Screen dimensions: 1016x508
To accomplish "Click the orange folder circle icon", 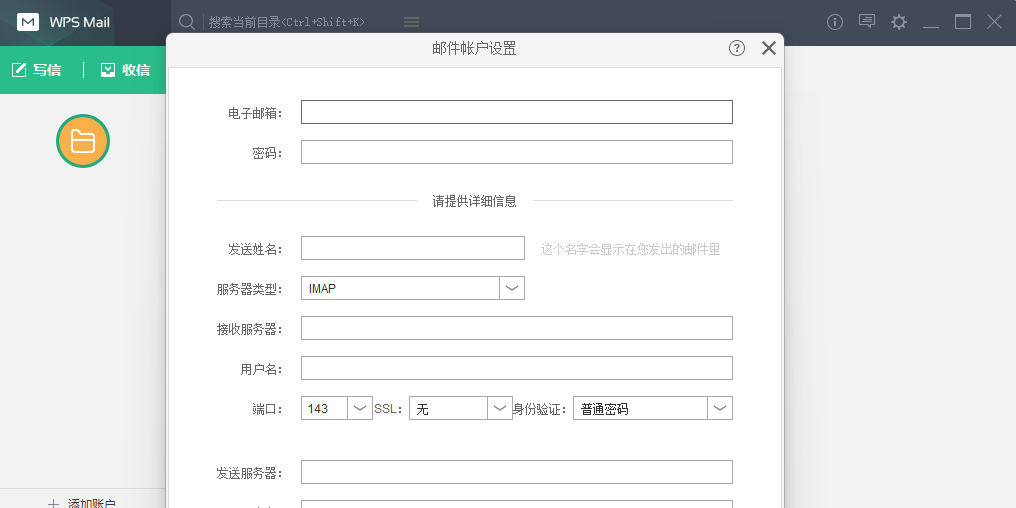I will [x=83, y=141].
